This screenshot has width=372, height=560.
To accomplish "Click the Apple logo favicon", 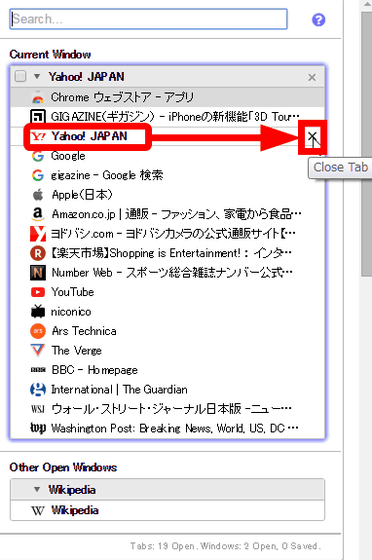I will click(37, 194).
